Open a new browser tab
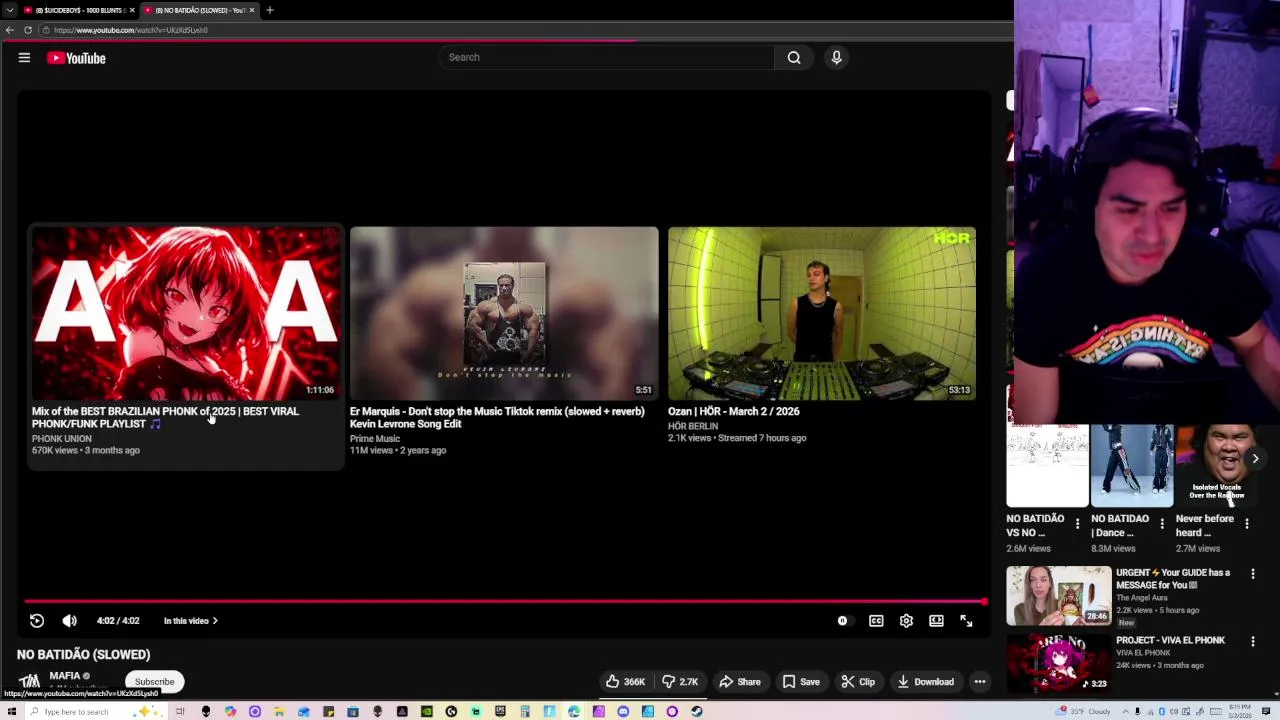The image size is (1280, 720). pyautogui.click(x=270, y=10)
